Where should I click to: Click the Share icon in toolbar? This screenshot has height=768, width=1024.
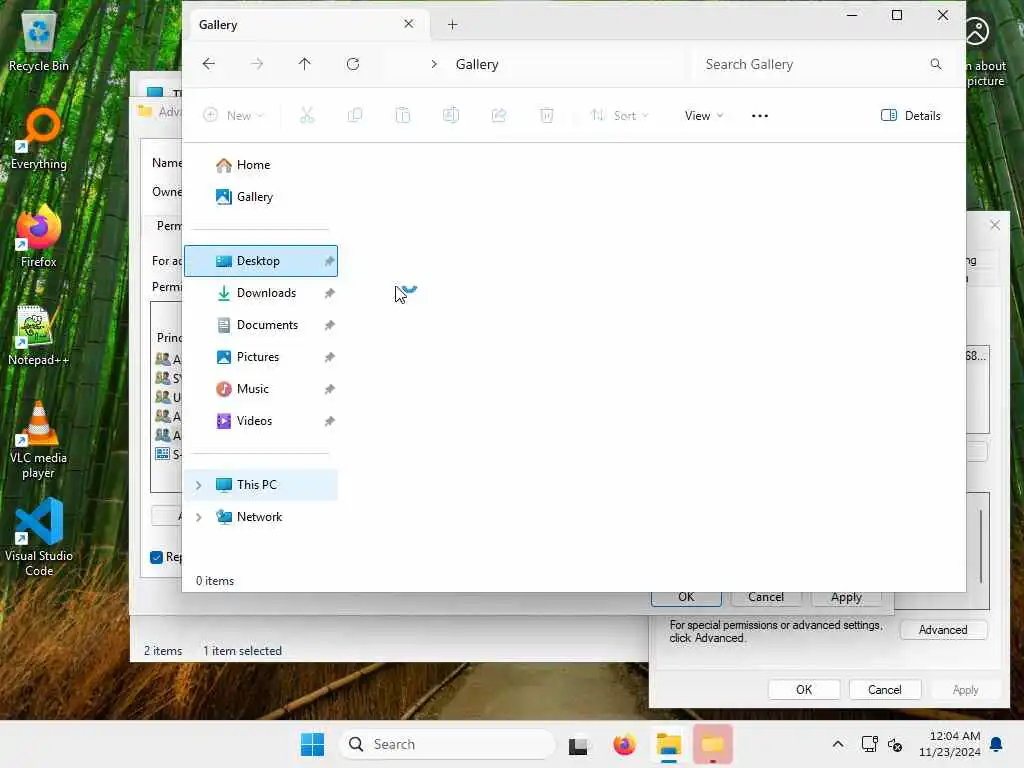tap(499, 116)
